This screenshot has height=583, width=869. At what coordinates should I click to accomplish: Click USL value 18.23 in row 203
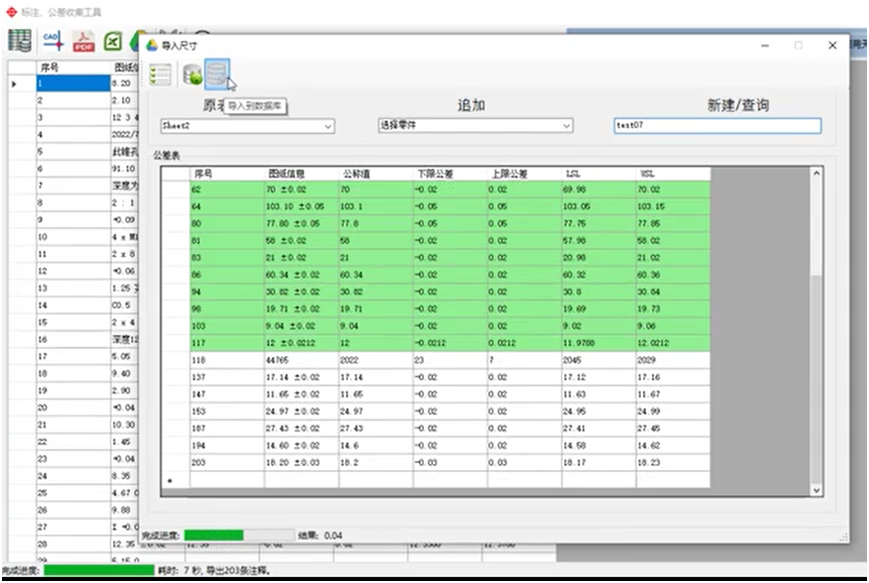673,463
